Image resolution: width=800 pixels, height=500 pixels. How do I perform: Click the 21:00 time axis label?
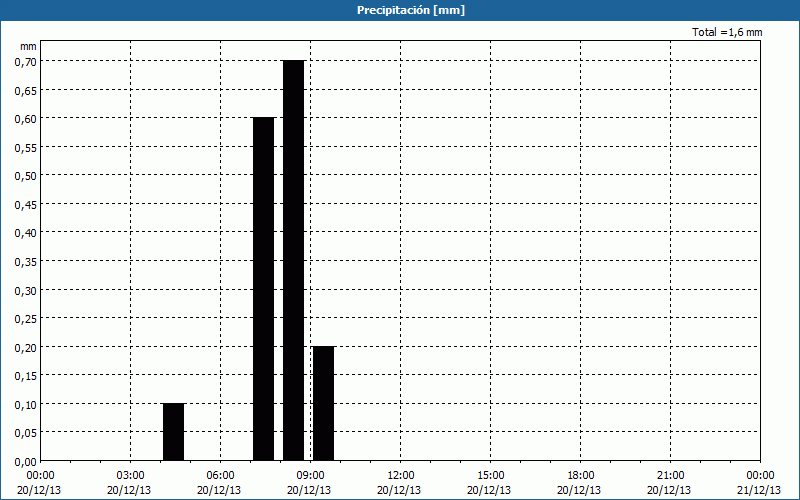coord(670,476)
